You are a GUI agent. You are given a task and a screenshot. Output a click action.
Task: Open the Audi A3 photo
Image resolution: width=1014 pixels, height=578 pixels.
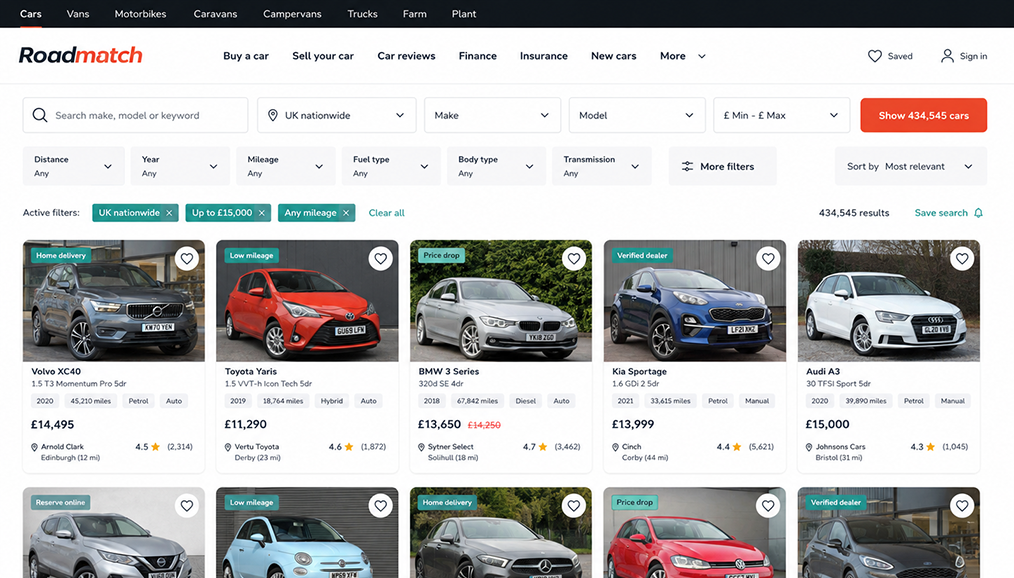(889, 301)
